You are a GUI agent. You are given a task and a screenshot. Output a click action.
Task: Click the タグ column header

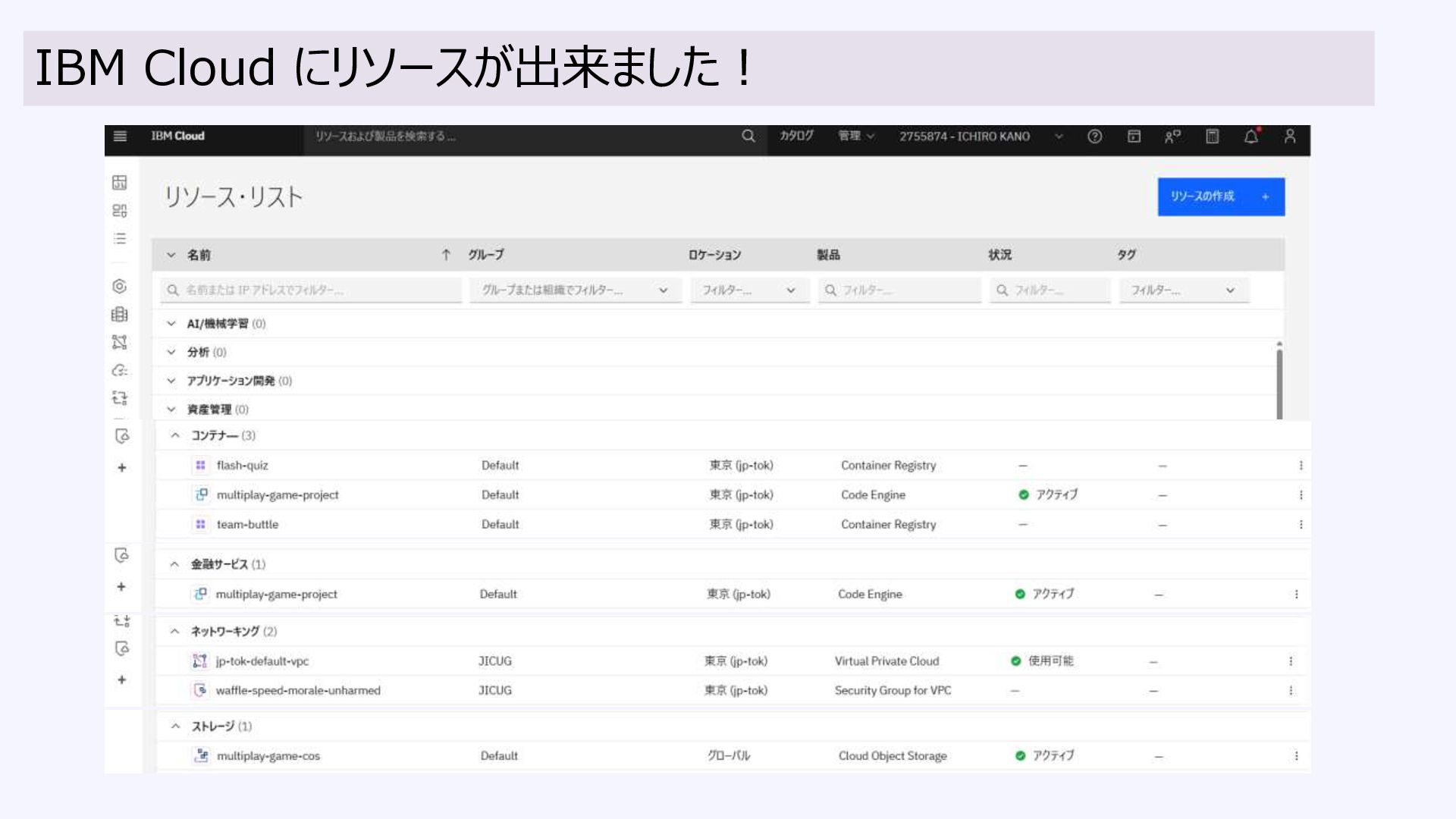pos(1126,256)
